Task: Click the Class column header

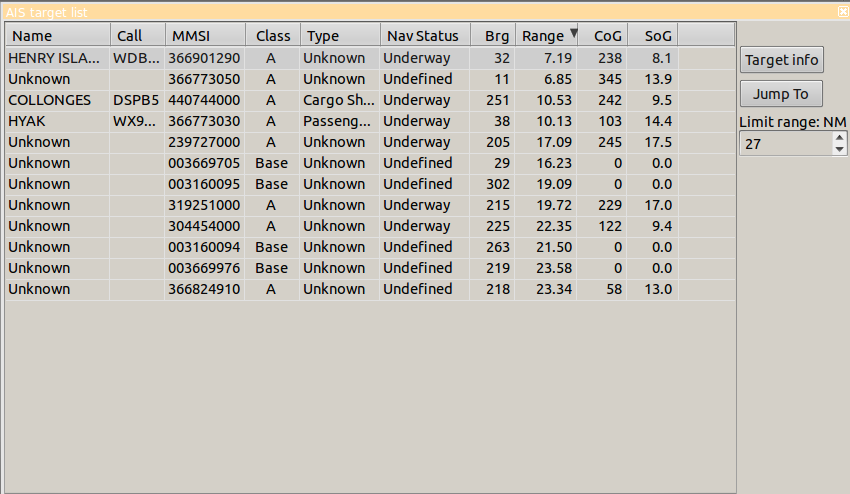Action: (x=272, y=36)
